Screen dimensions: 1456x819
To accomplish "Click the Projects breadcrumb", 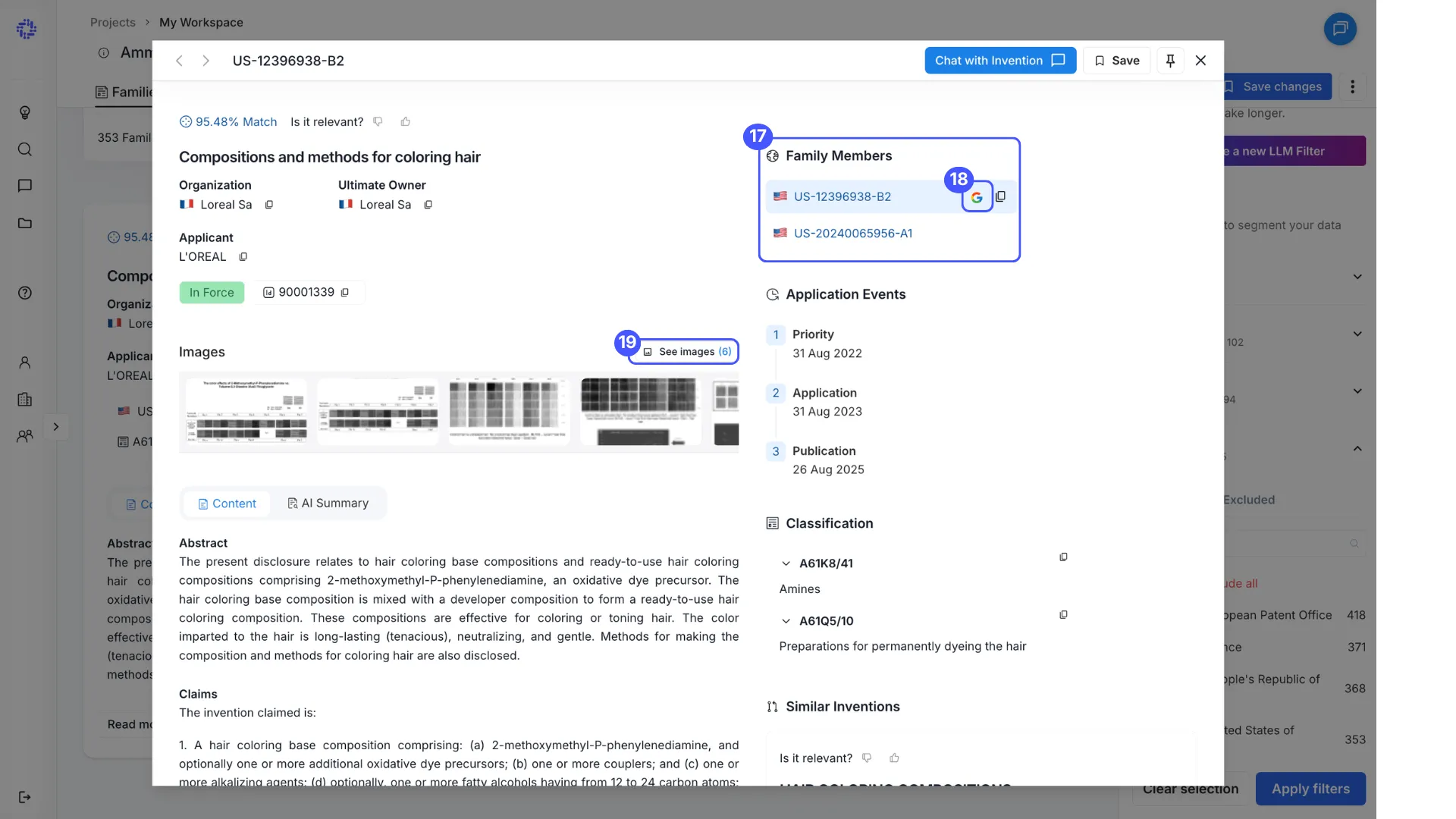I will tap(113, 23).
